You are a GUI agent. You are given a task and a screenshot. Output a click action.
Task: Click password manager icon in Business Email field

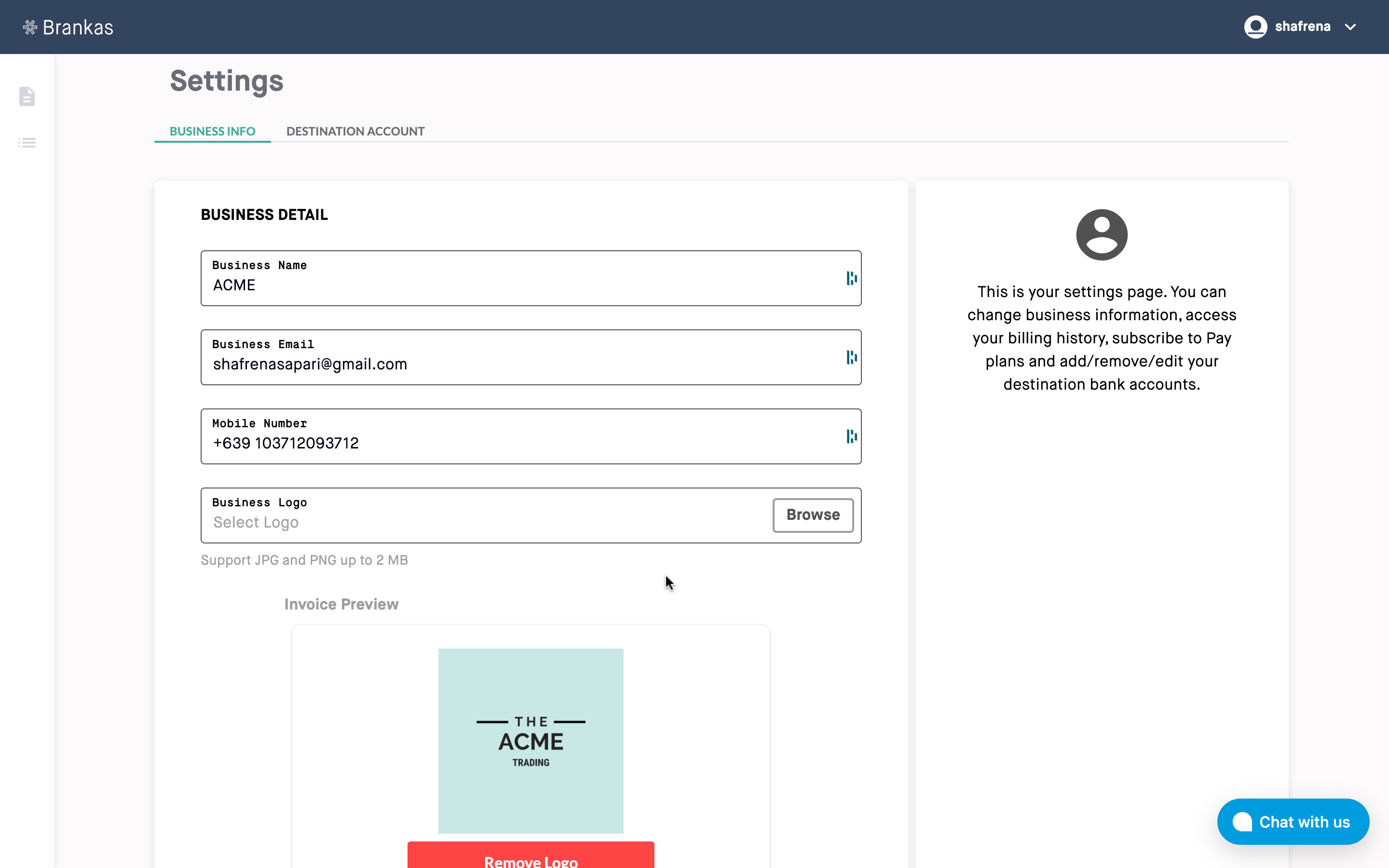pyautogui.click(x=851, y=357)
